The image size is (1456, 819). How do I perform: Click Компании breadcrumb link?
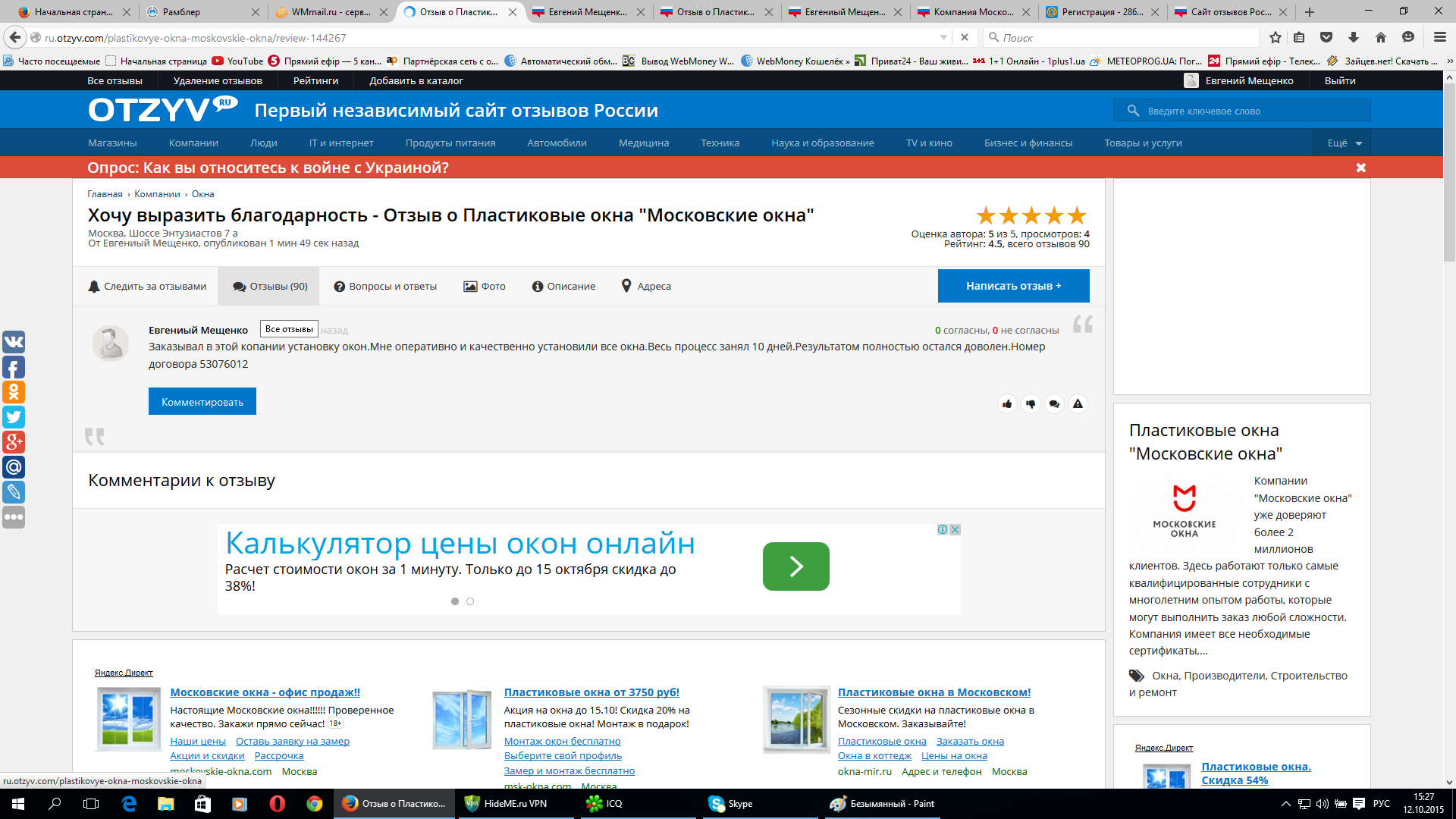coord(157,194)
